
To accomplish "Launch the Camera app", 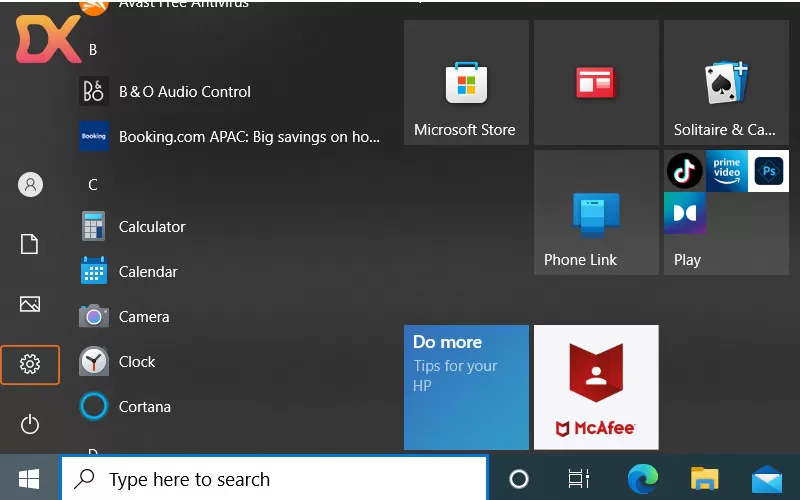I will (x=143, y=317).
